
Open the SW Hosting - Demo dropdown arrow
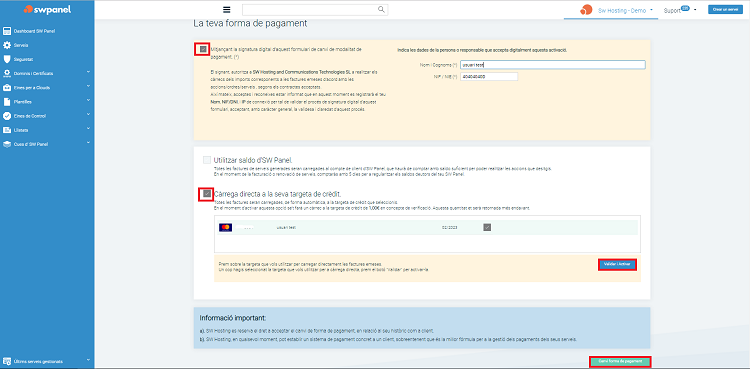point(651,10)
